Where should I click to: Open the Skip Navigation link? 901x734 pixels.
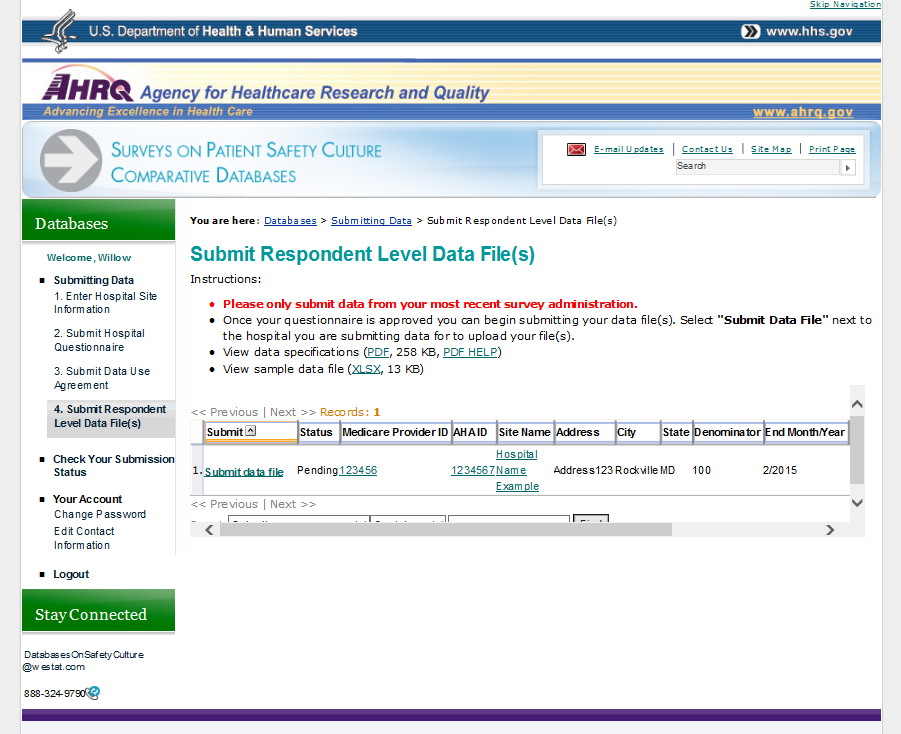click(845, 5)
